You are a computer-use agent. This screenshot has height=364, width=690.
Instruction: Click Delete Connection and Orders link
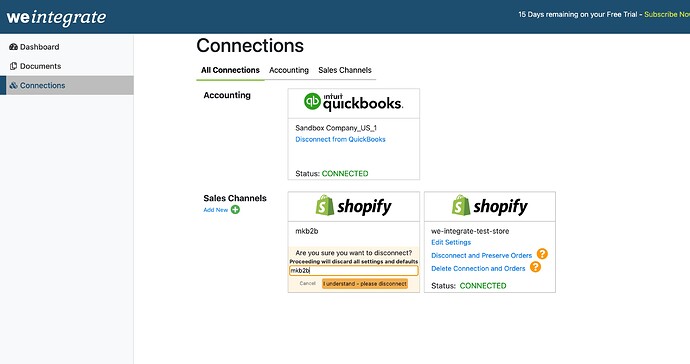(x=478, y=268)
